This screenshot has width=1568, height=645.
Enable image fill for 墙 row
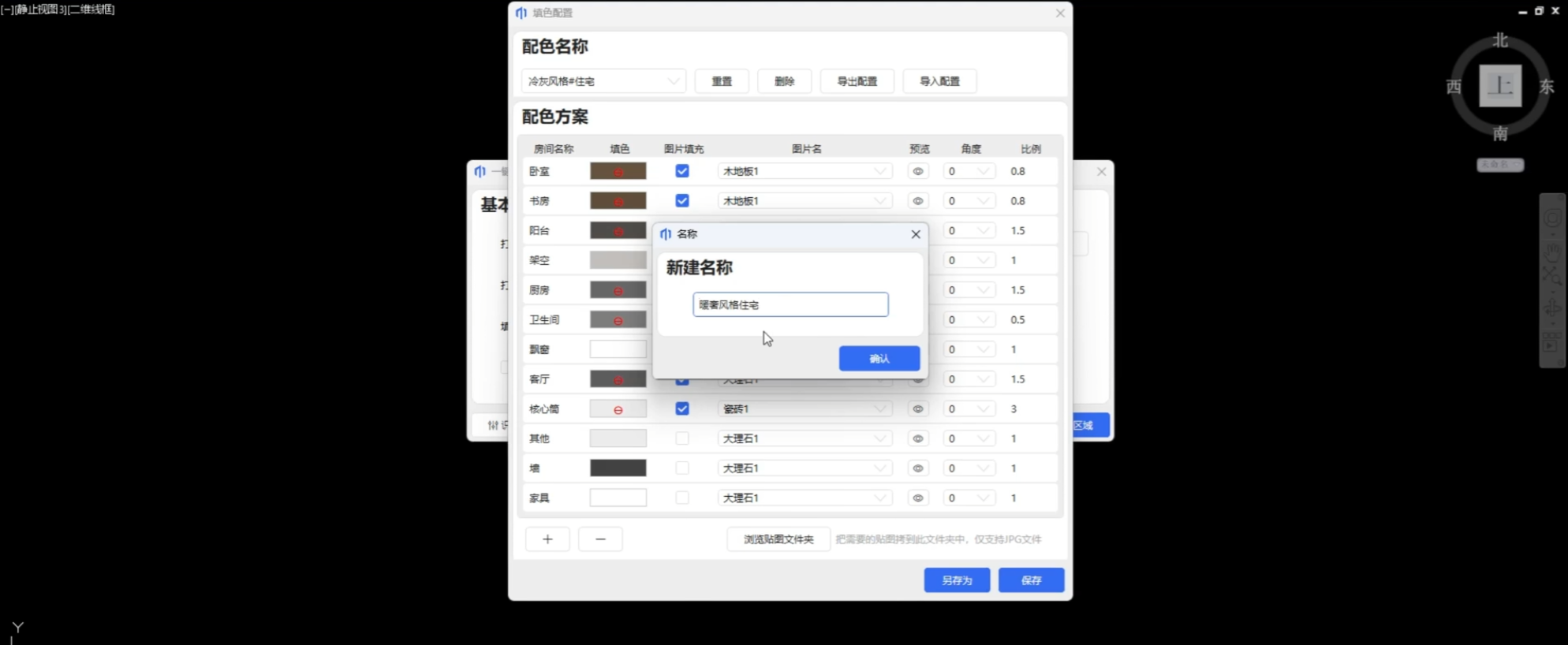pos(682,468)
